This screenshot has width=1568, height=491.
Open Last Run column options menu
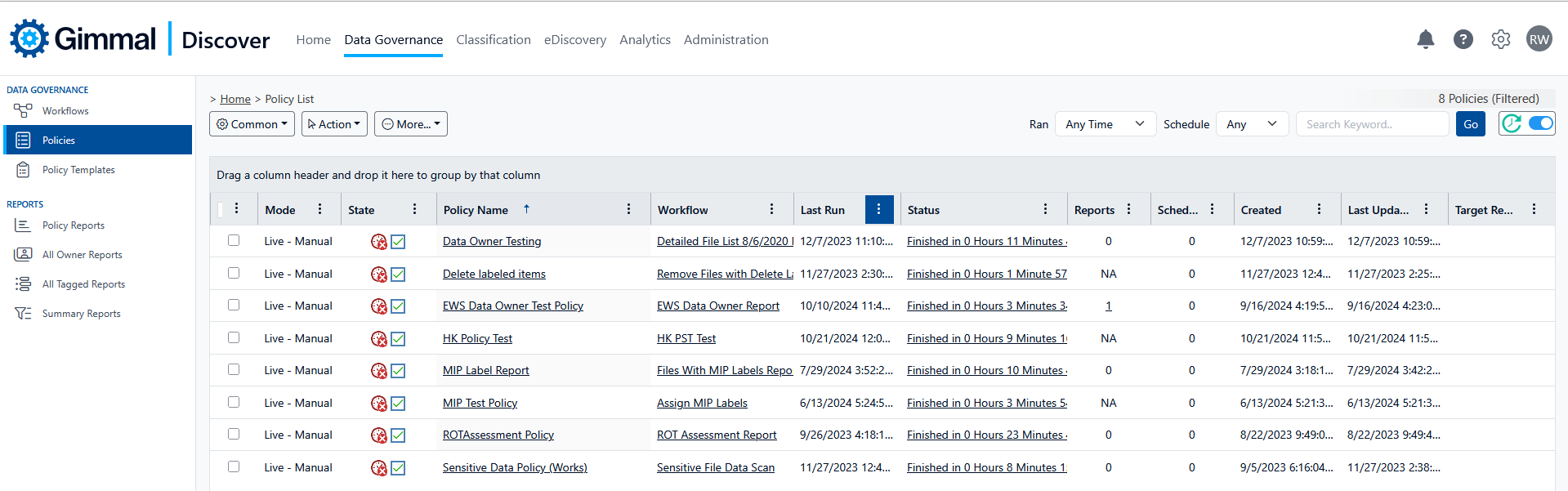pyautogui.click(x=878, y=209)
